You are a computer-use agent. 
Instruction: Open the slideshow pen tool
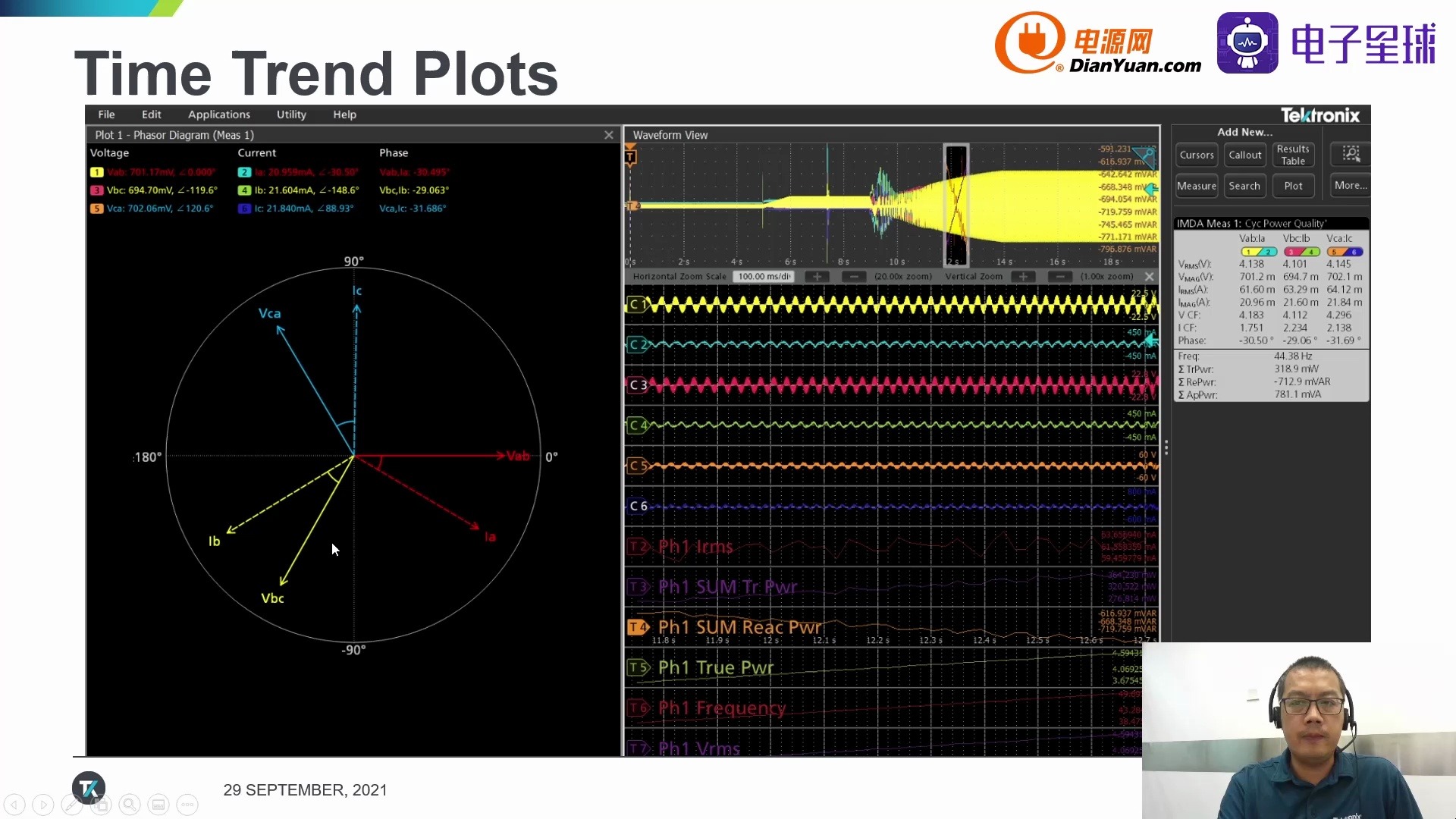coord(72,805)
